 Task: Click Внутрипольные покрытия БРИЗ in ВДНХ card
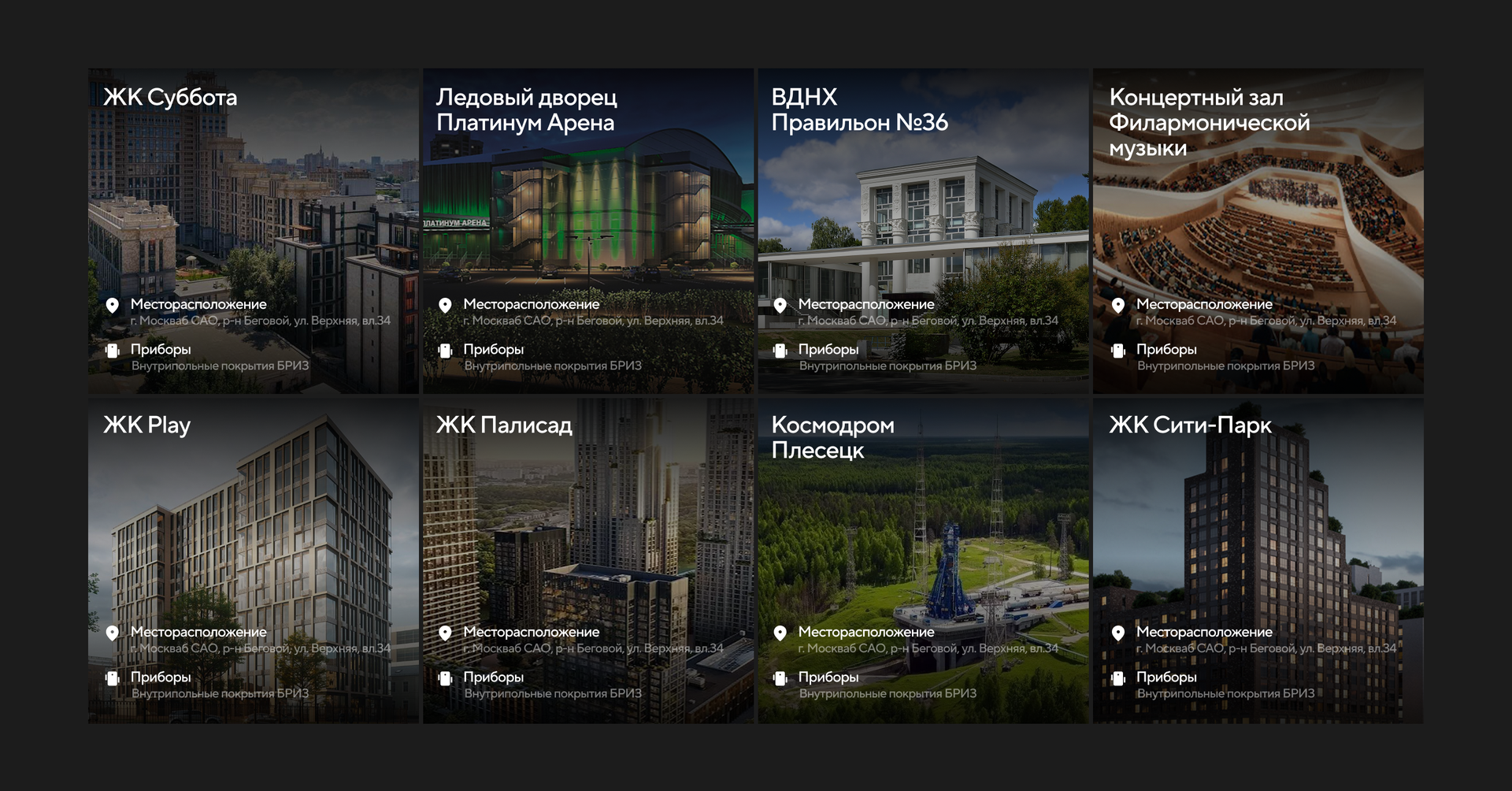point(888,366)
